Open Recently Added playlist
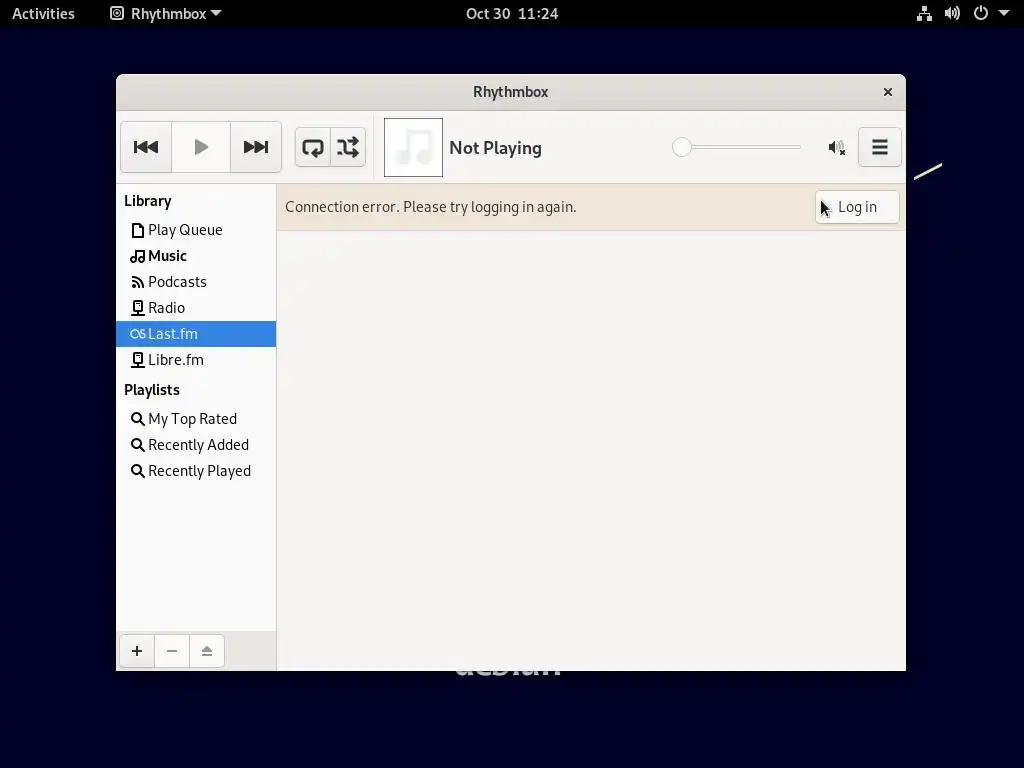 pos(196,445)
